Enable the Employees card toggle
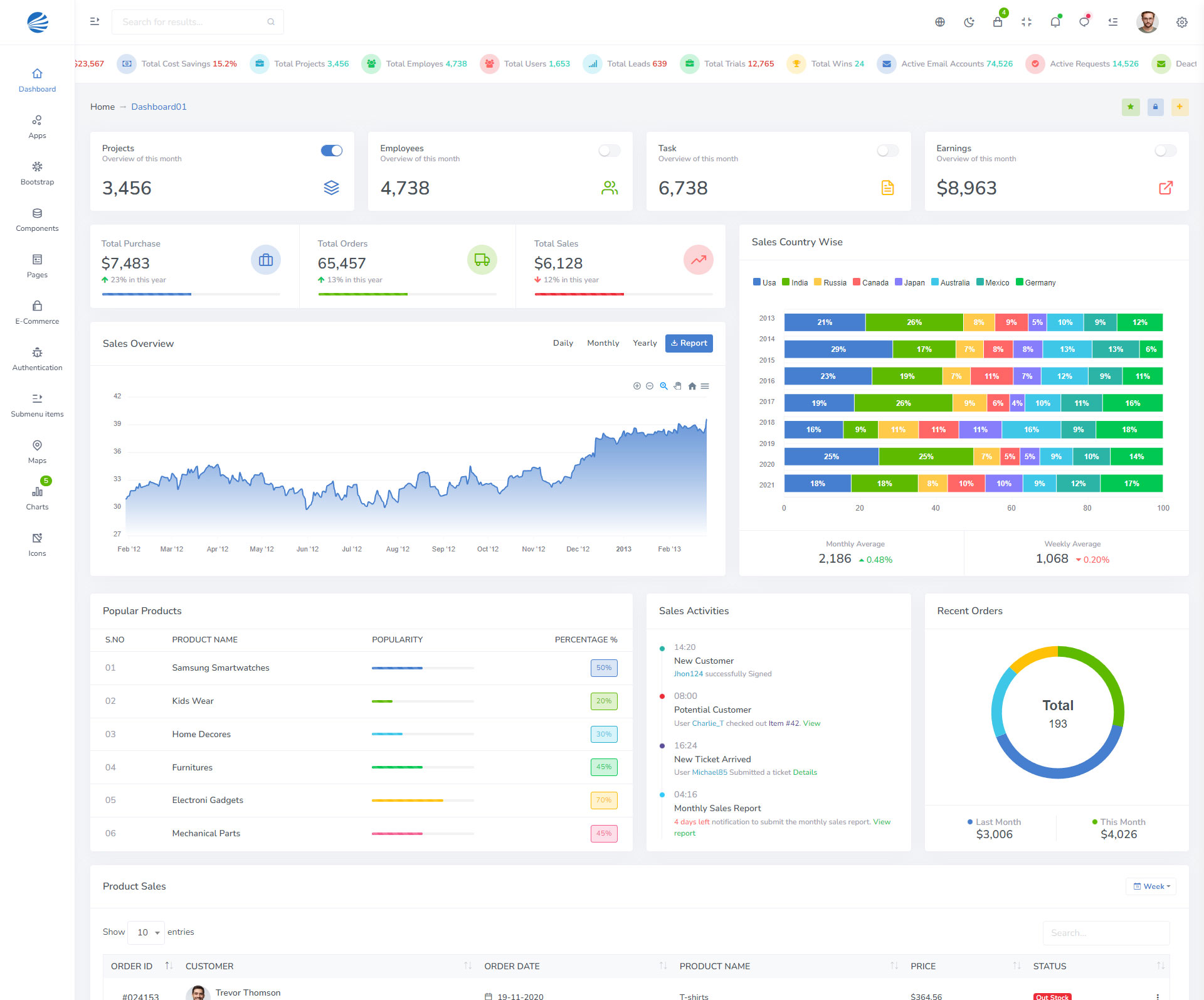 click(x=609, y=151)
